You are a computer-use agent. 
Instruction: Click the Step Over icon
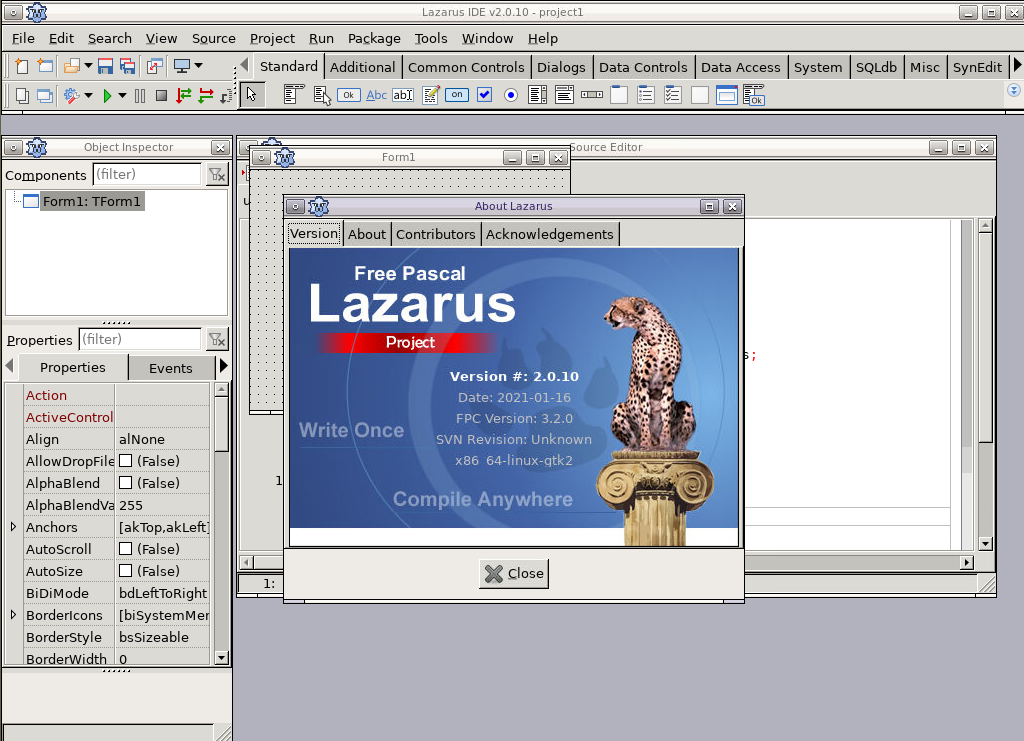[x=206, y=96]
